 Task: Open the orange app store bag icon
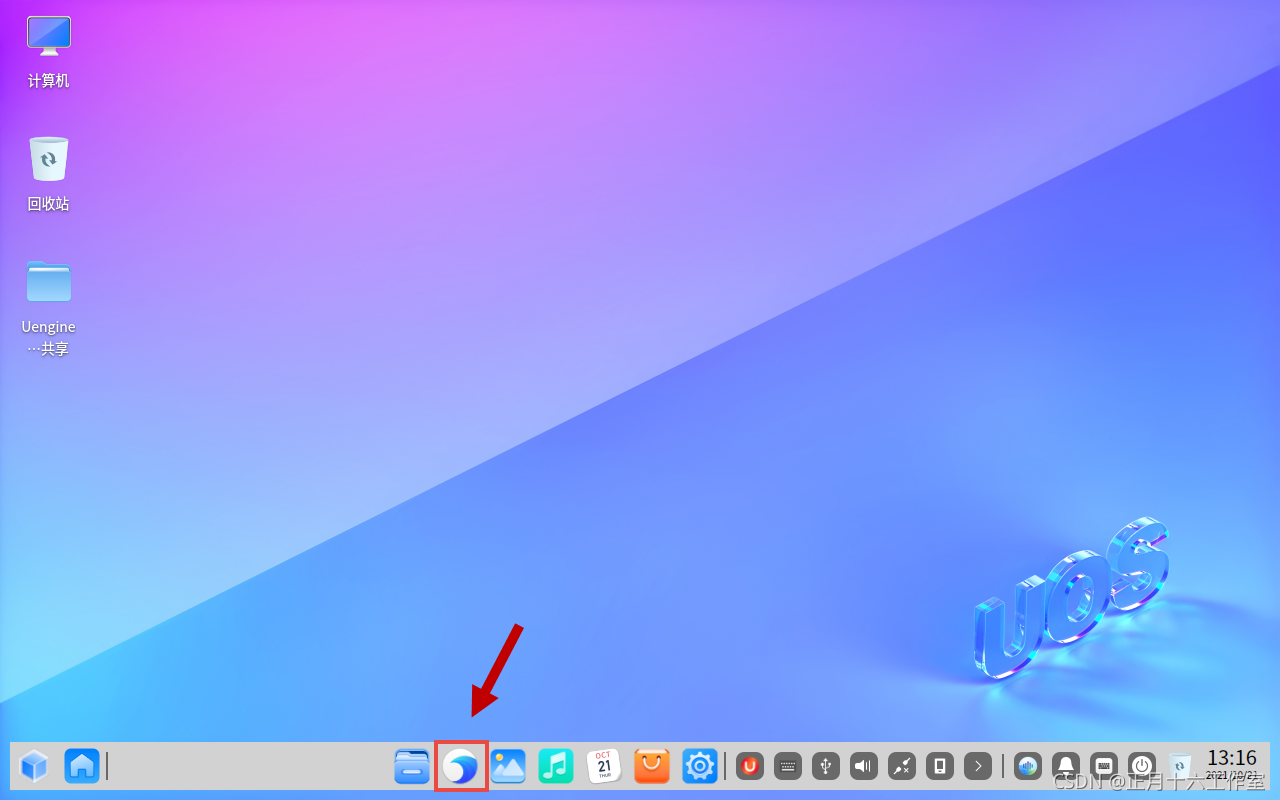[x=652, y=767]
